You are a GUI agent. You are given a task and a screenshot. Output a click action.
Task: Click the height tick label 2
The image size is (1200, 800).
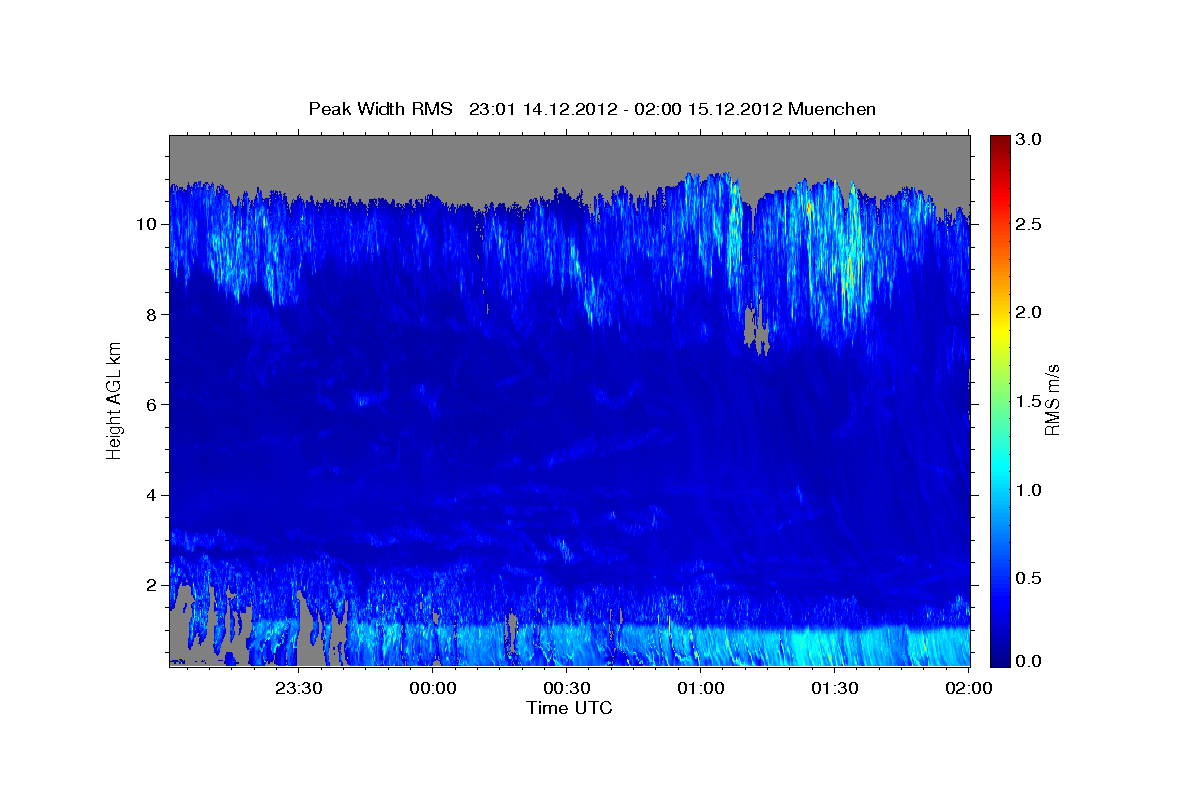(154, 585)
